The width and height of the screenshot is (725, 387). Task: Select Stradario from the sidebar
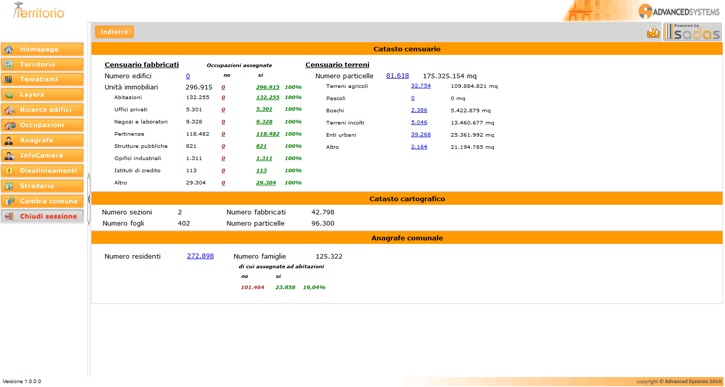[42, 186]
